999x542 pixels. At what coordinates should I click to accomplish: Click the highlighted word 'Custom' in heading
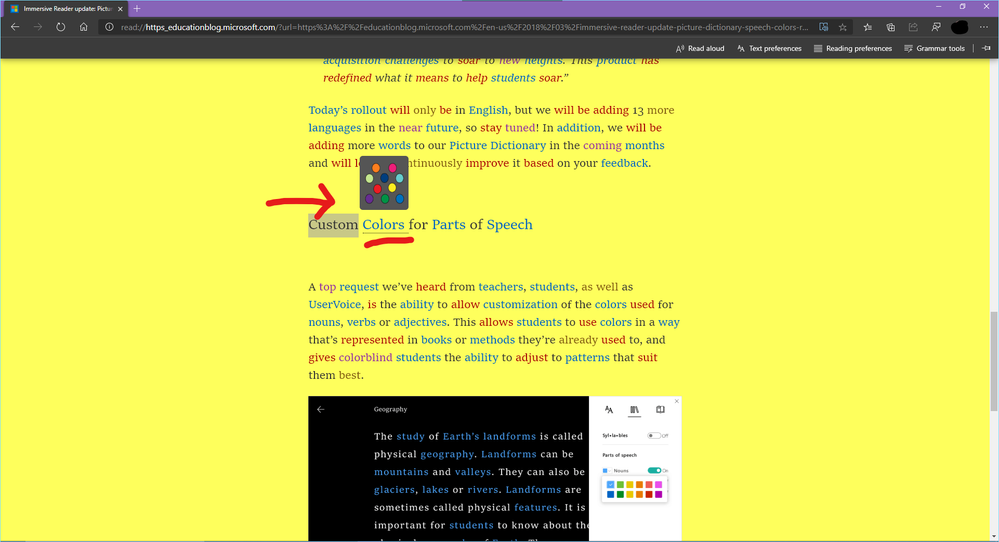[x=333, y=225]
